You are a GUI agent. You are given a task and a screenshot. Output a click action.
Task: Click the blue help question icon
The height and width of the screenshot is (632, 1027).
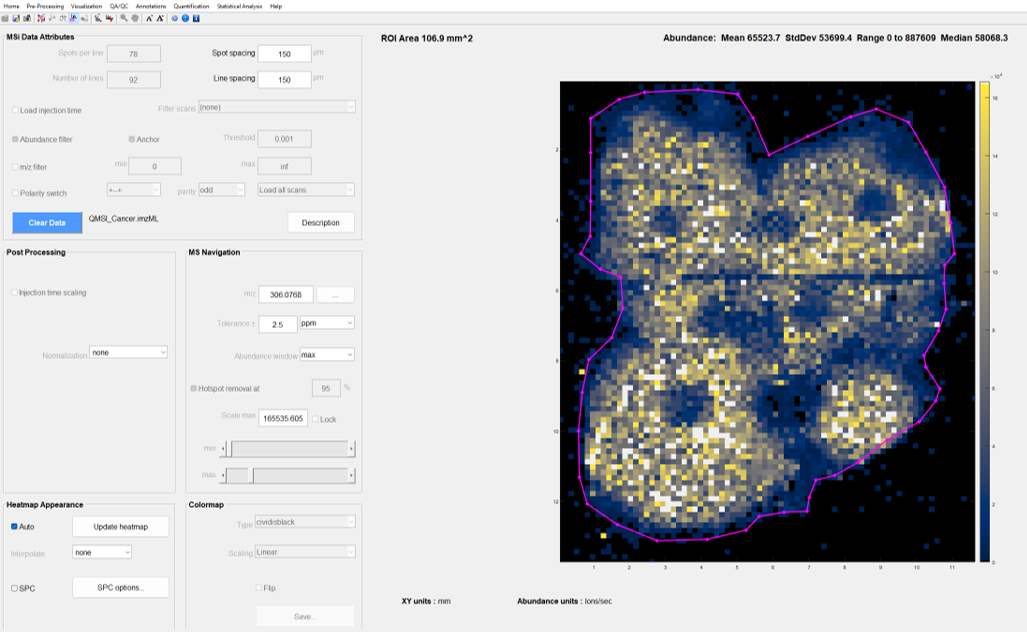[185, 18]
